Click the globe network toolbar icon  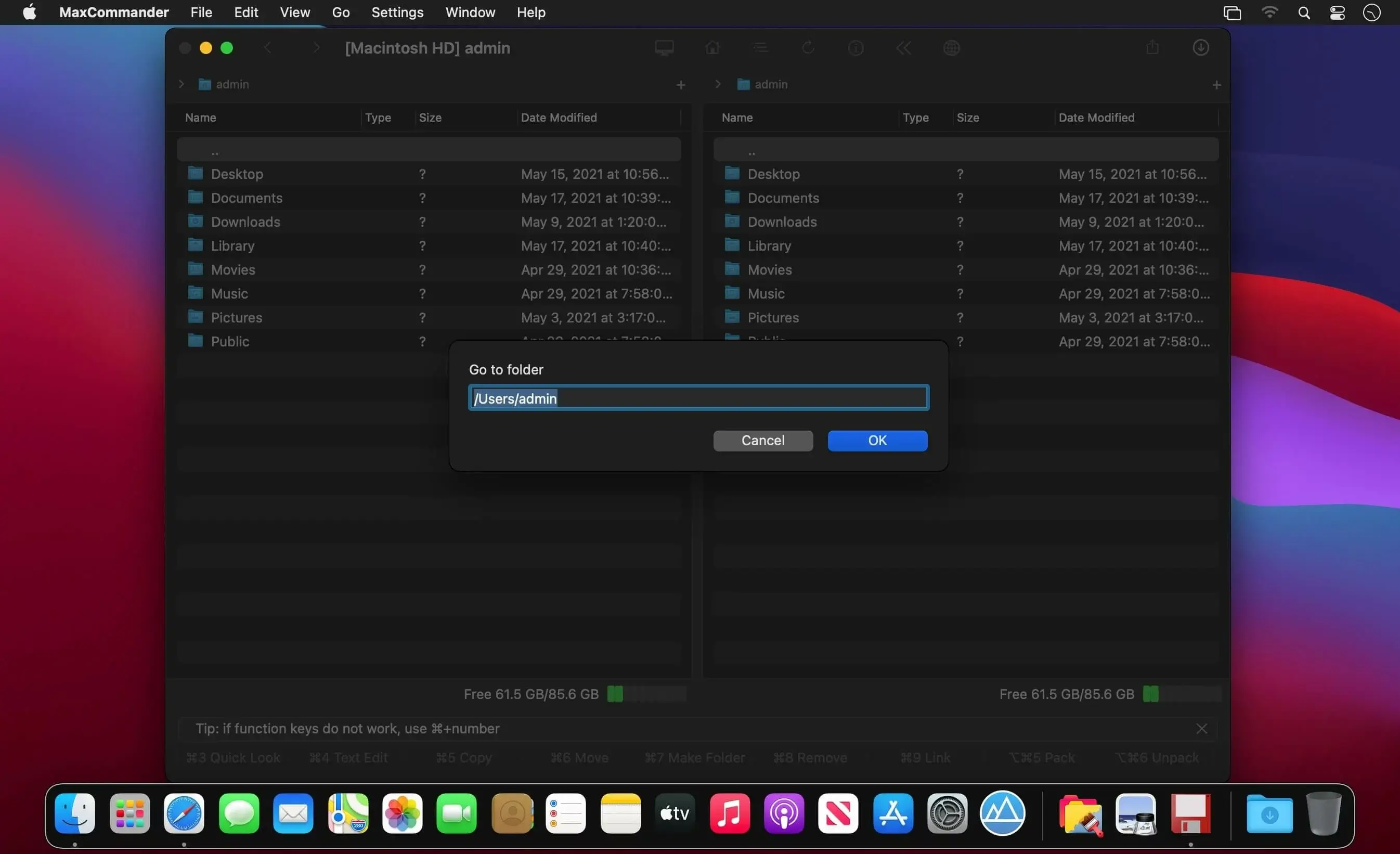click(x=952, y=48)
